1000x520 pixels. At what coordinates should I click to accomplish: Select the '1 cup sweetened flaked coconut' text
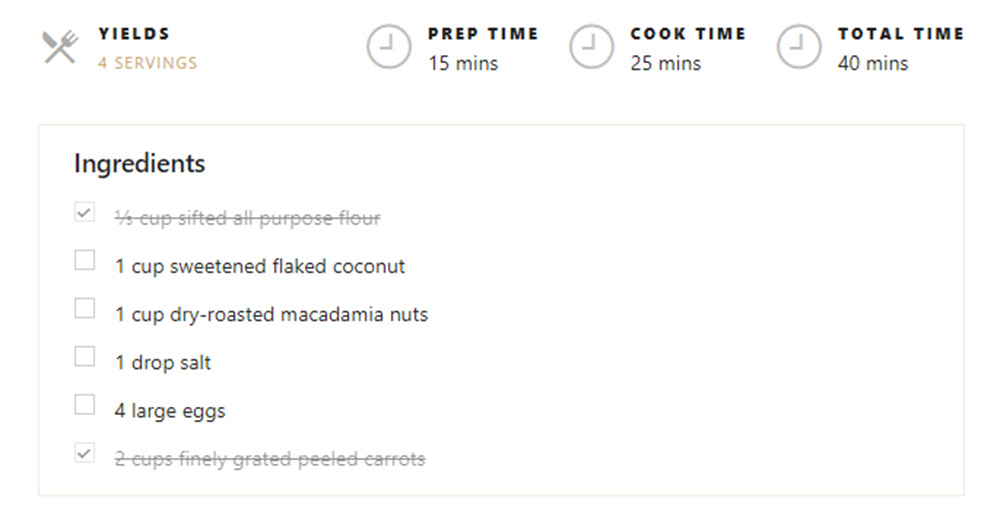tap(260, 266)
